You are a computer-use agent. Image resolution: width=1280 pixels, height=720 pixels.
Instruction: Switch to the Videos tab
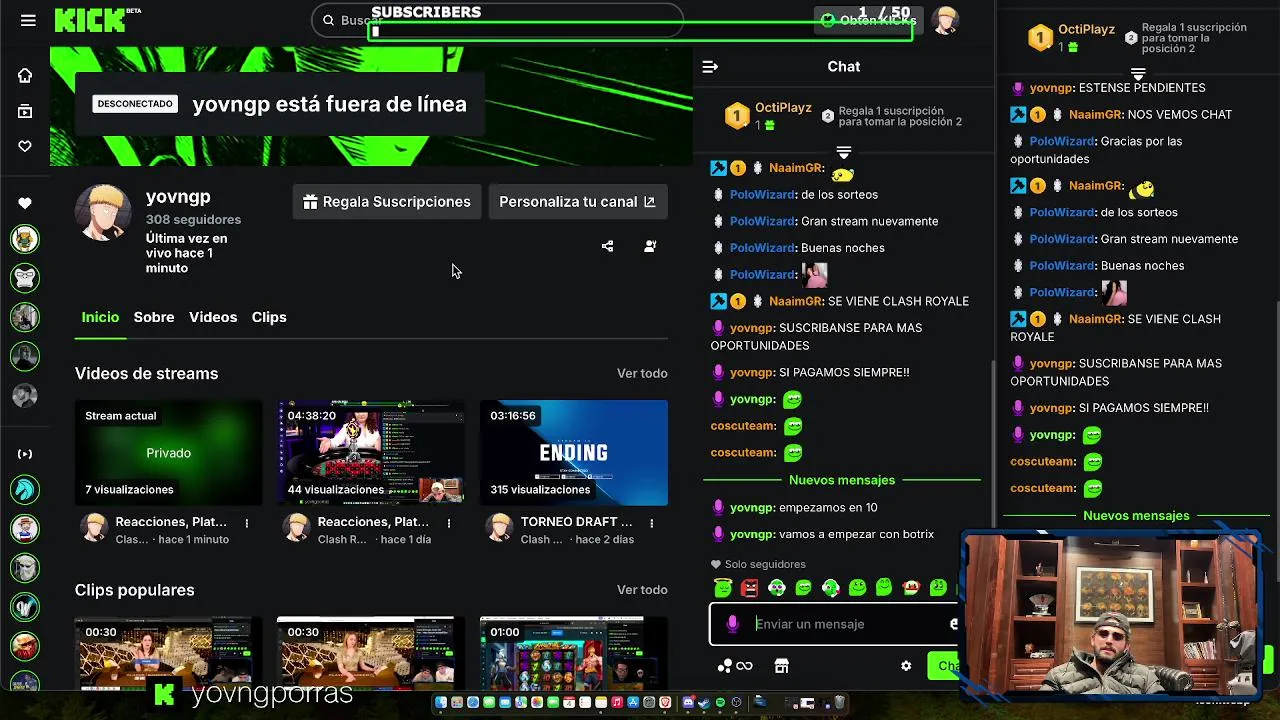213,317
